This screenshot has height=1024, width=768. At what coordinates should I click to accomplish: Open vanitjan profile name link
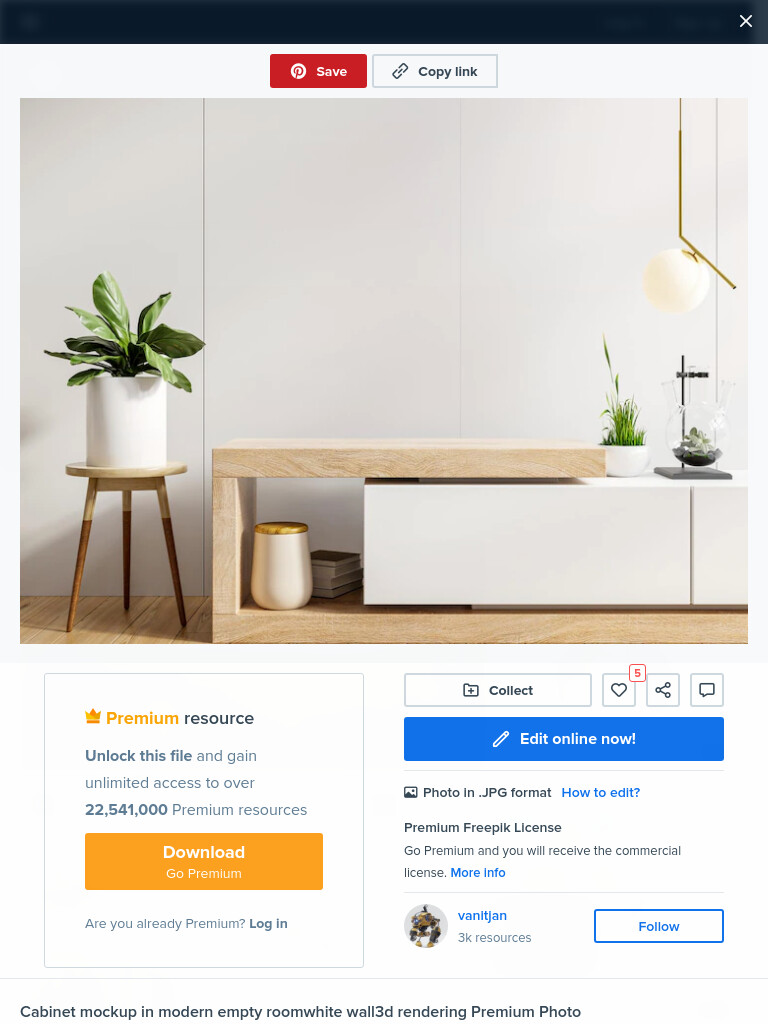click(482, 916)
